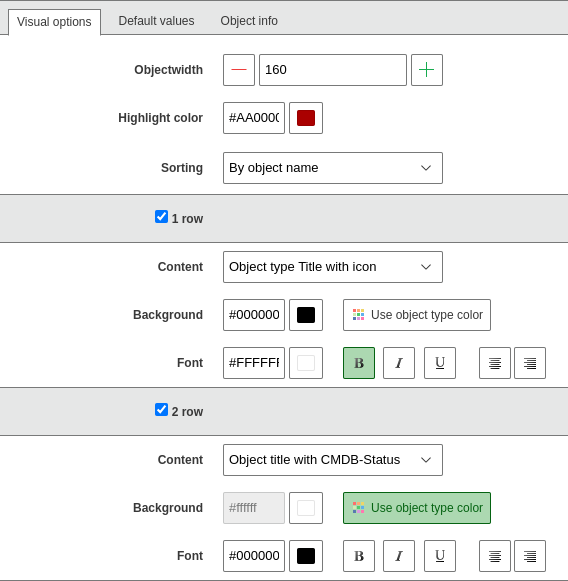This screenshot has width=568, height=581.
Task: Uncheck the 2 row checkbox
Action: [x=161, y=410]
